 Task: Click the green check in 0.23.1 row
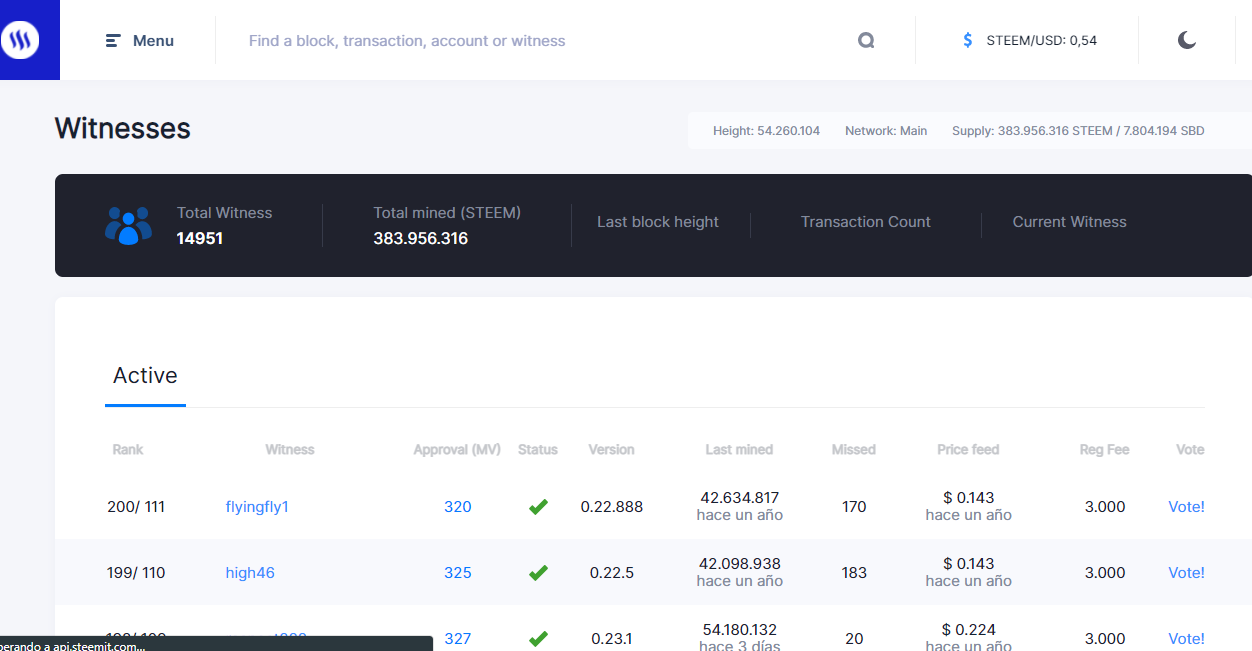tap(538, 639)
